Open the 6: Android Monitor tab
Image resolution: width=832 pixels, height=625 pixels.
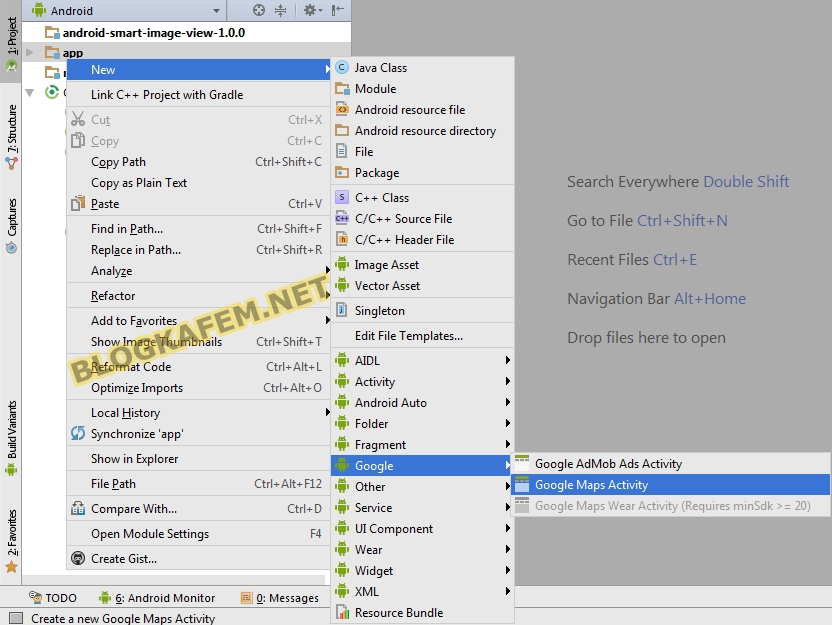(x=157, y=598)
